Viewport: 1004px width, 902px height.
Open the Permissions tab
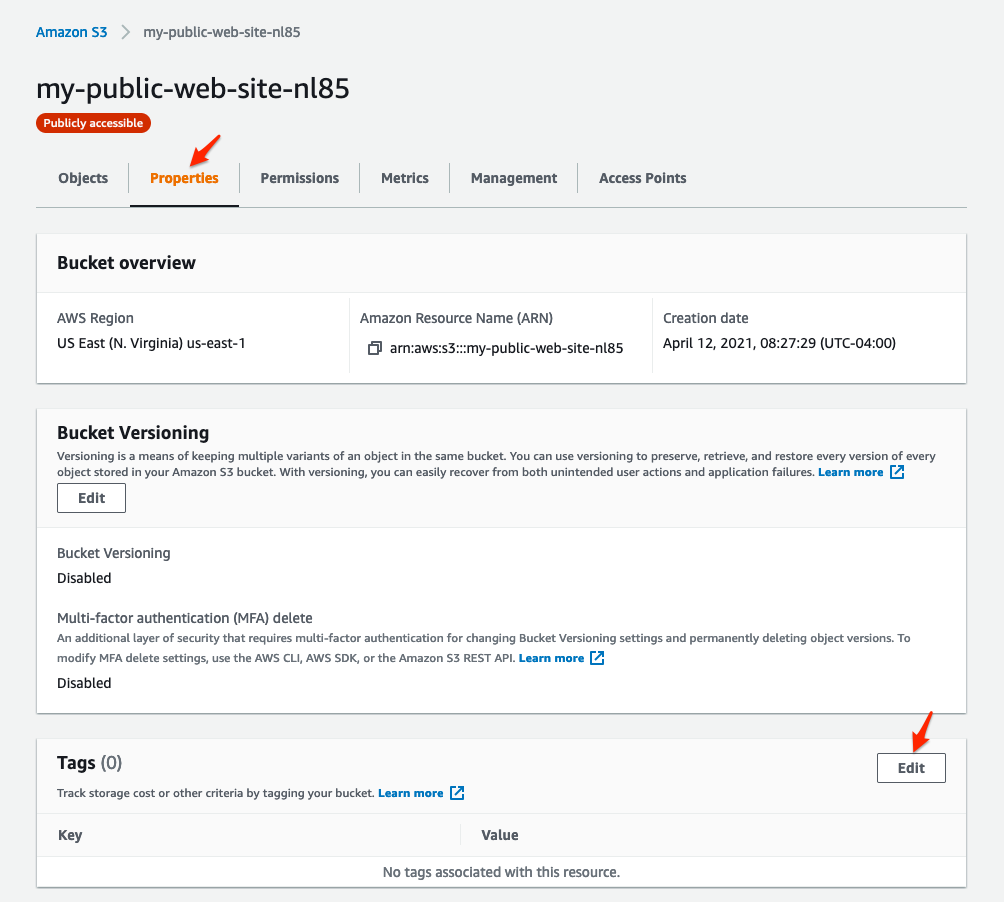point(300,178)
